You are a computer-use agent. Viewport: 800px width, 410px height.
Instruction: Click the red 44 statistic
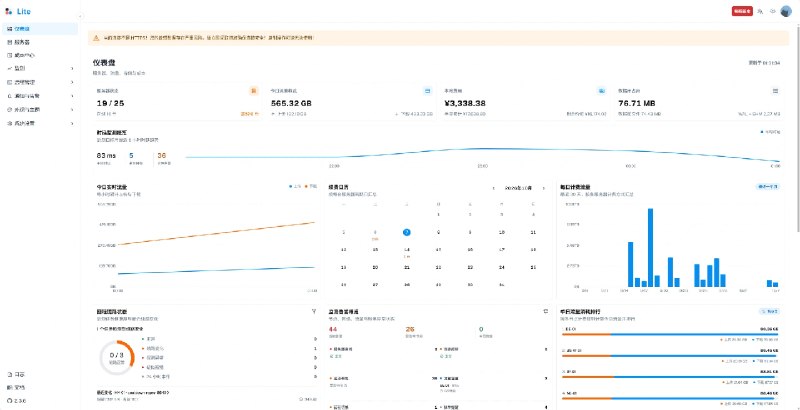pos(333,329)
